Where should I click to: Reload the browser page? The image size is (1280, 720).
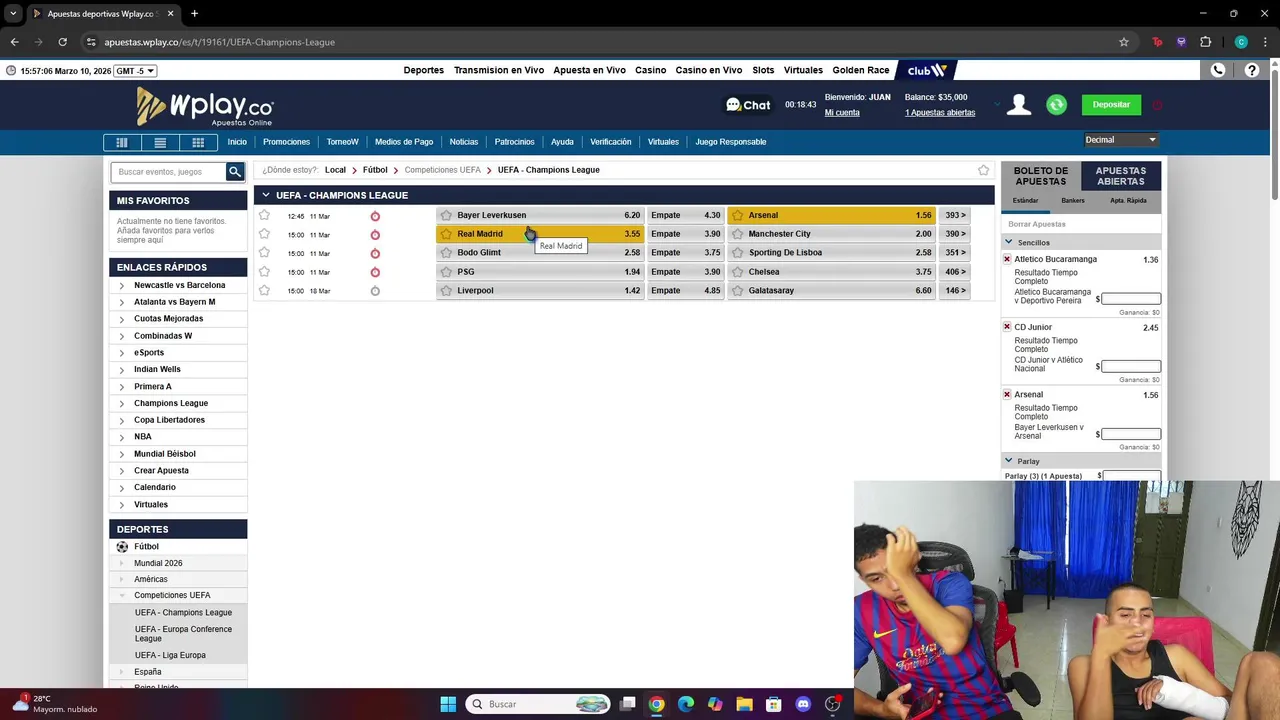point(62,42)
